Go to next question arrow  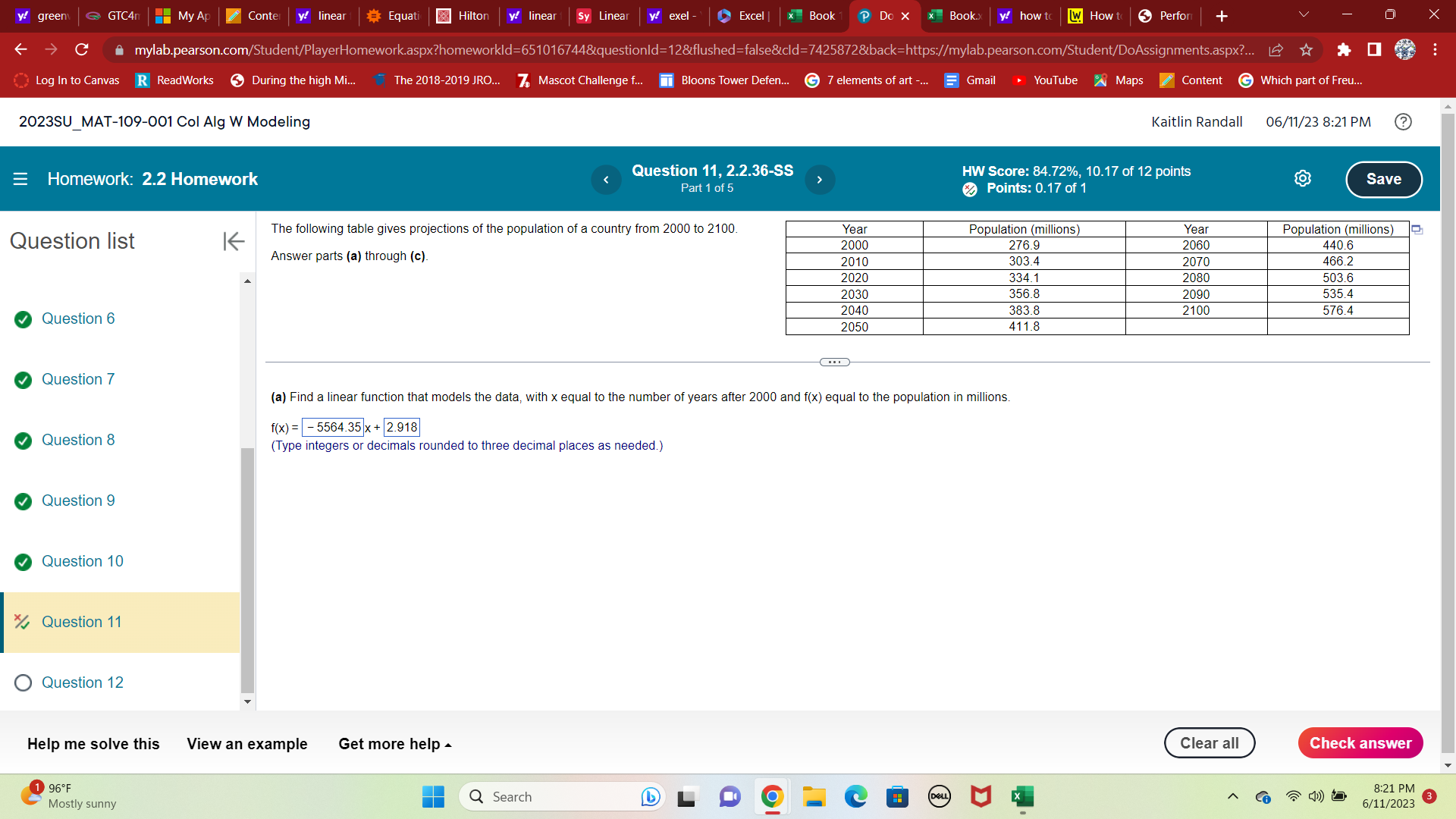[x=819, y=180]
